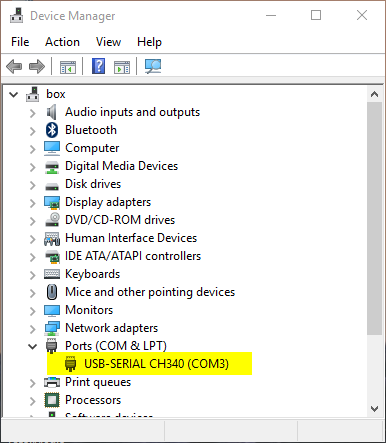This screenshot has width=386, height=443.
Task: Click the Show/Hide Action Pane toolbar icon
Action: pos(122,67)
